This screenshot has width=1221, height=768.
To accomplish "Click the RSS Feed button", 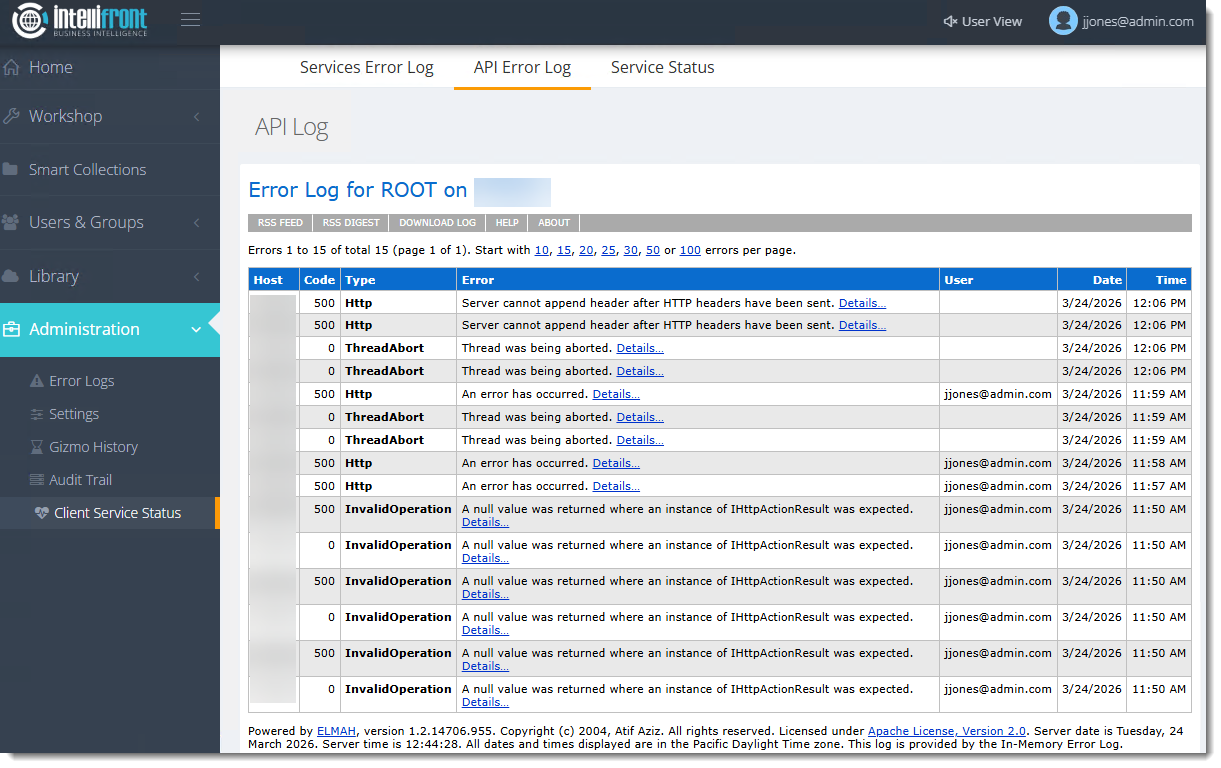I will (x=280, y=223).
